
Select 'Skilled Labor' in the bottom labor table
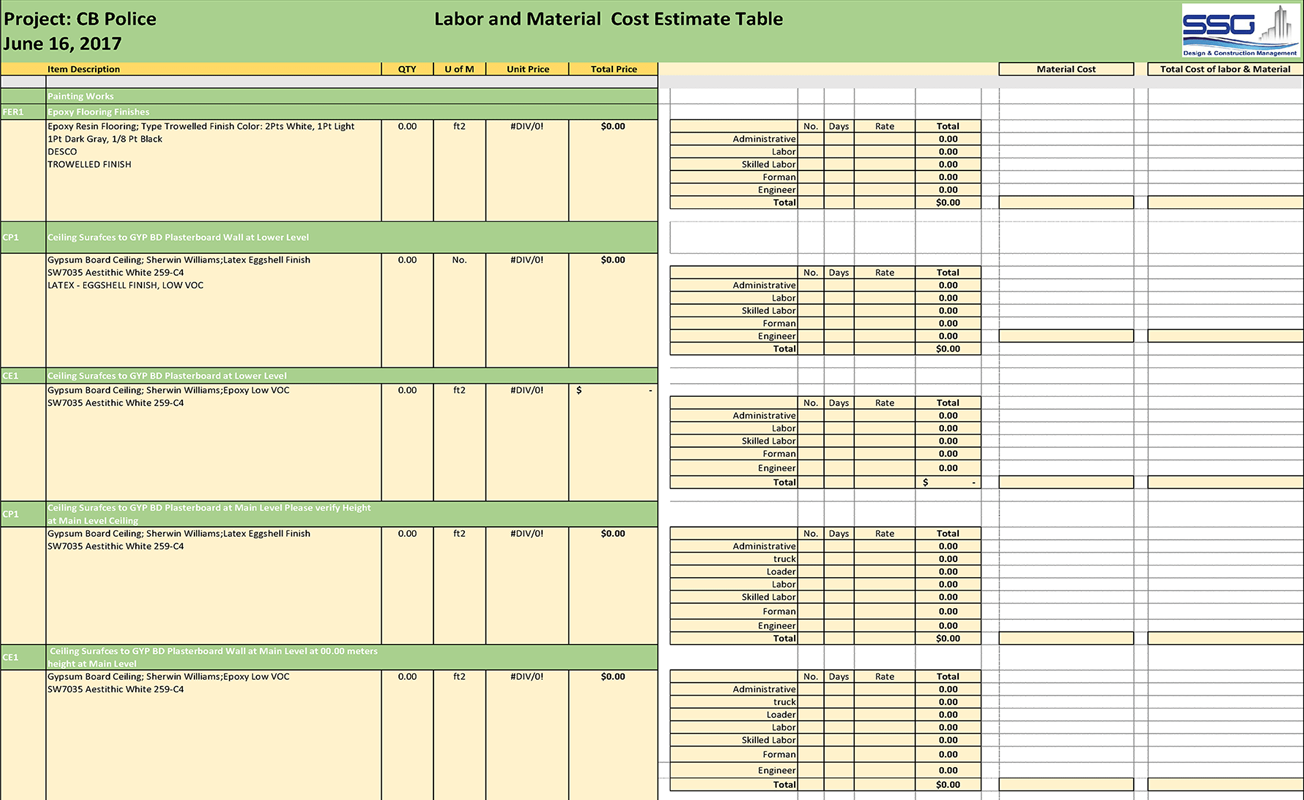[734, 740]
